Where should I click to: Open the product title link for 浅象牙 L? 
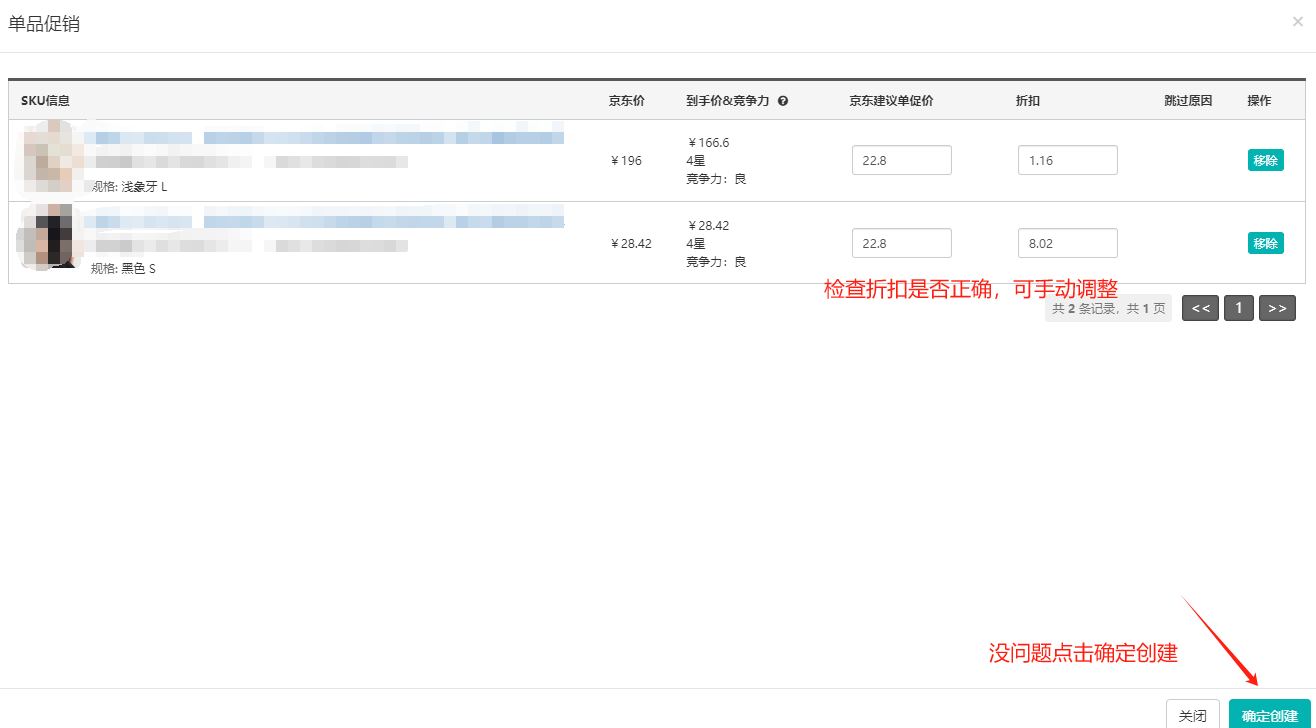tap(323, 137)
